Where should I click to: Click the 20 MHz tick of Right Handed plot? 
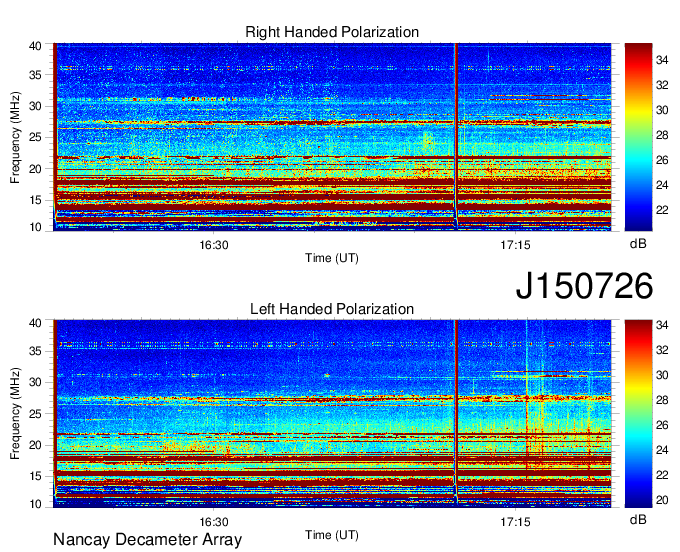[x=35, y=169]
